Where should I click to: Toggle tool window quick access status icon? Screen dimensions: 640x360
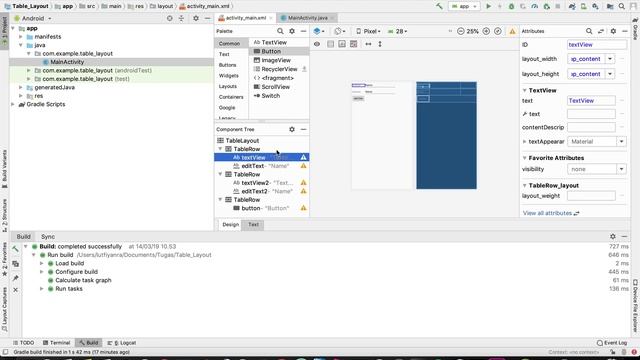(5, 352)
